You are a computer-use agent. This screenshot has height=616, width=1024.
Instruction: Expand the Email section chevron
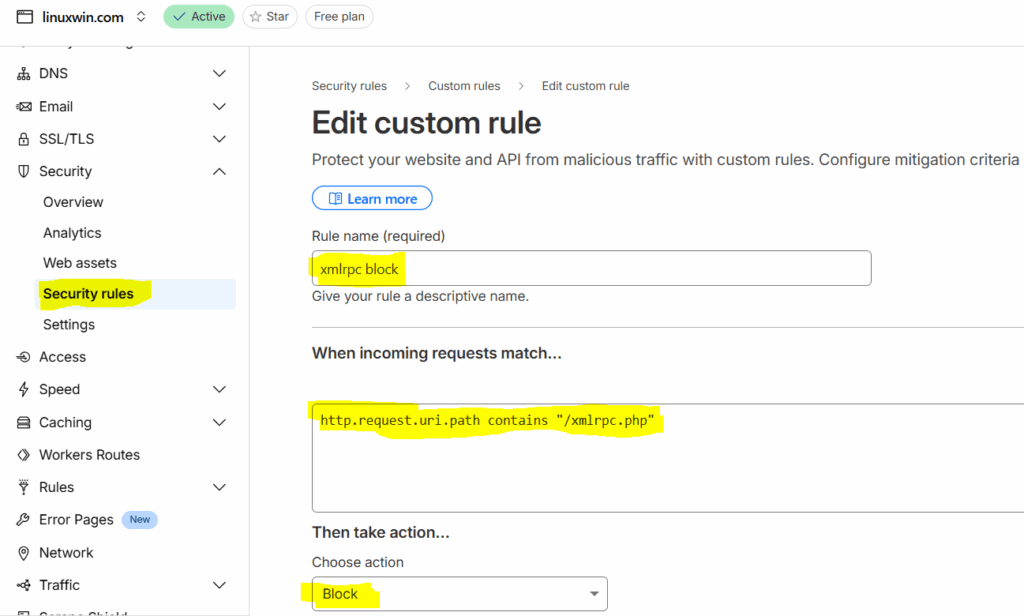[x=219, y=106]
